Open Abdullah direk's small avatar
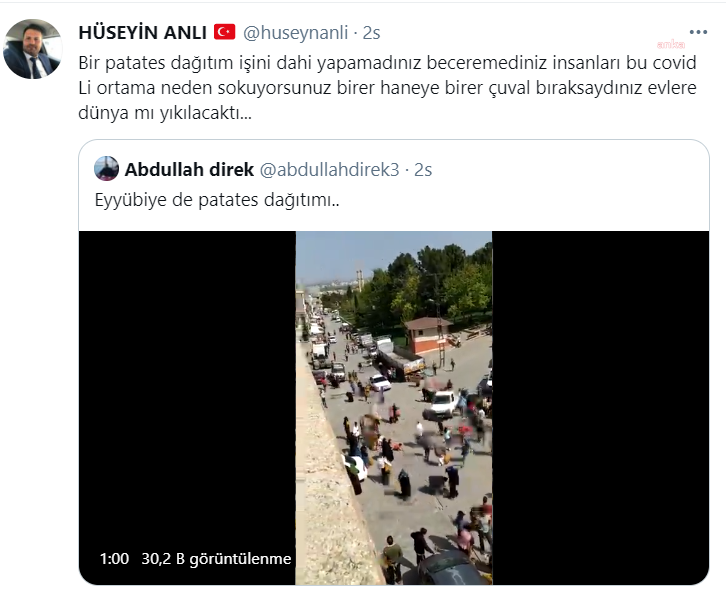Viewport: 726px width, 604px height. 106,168
